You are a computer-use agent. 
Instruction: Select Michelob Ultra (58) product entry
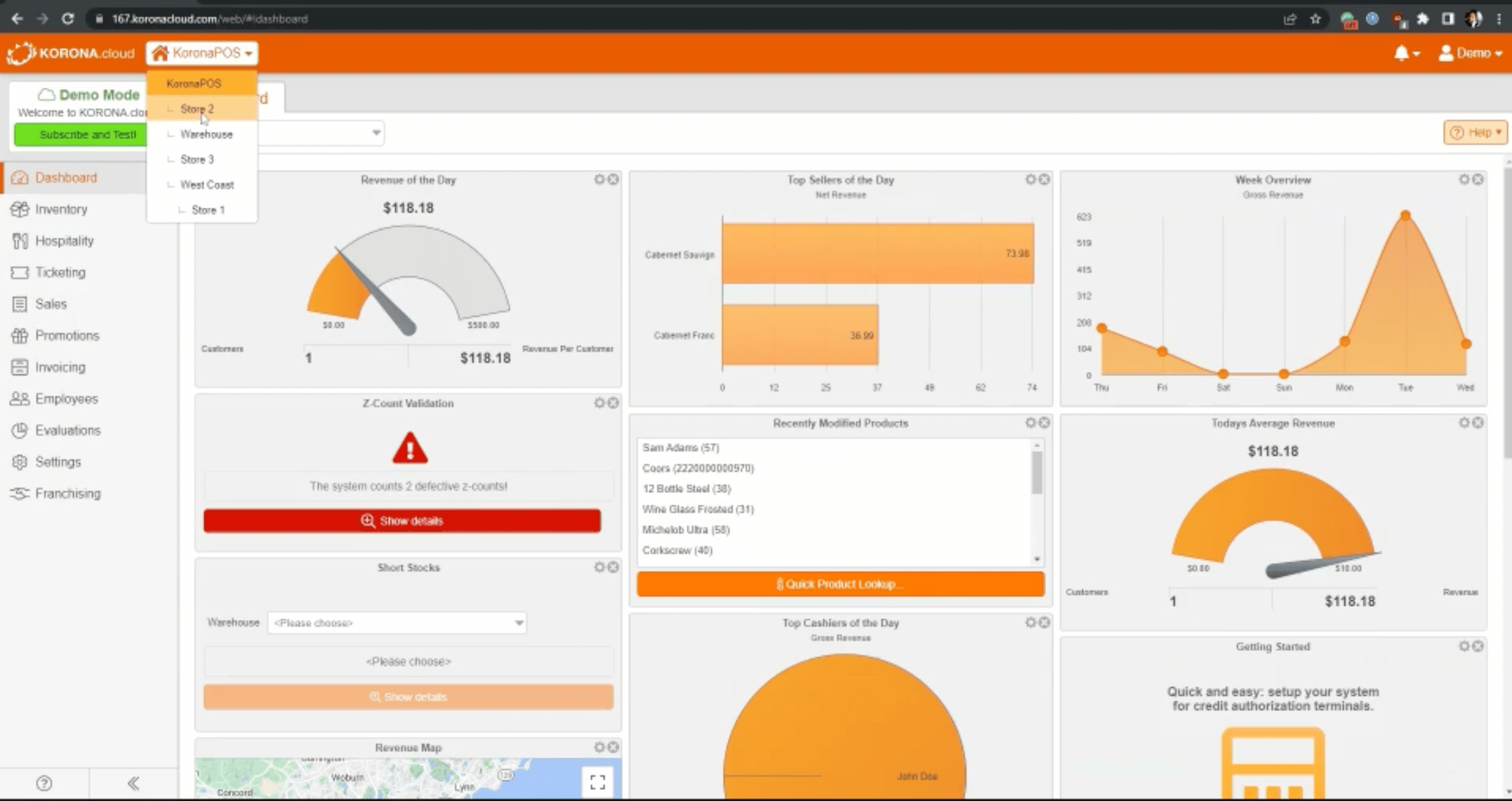click(686, 530)
